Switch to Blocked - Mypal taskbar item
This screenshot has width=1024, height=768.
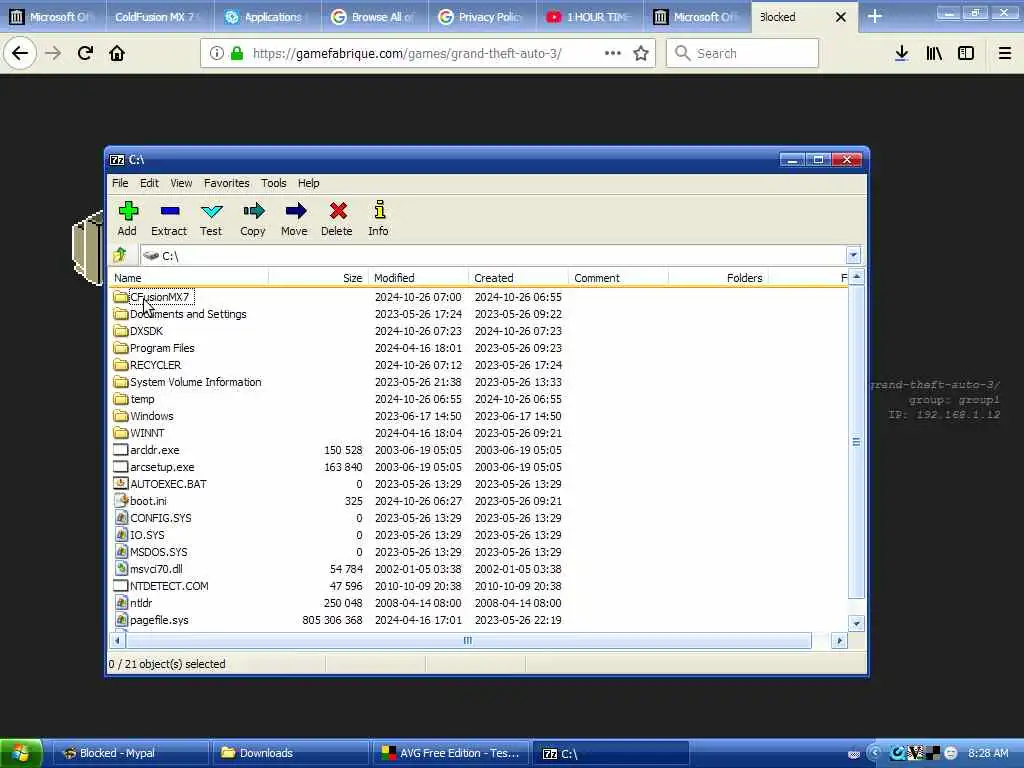(x=130, y=753)
